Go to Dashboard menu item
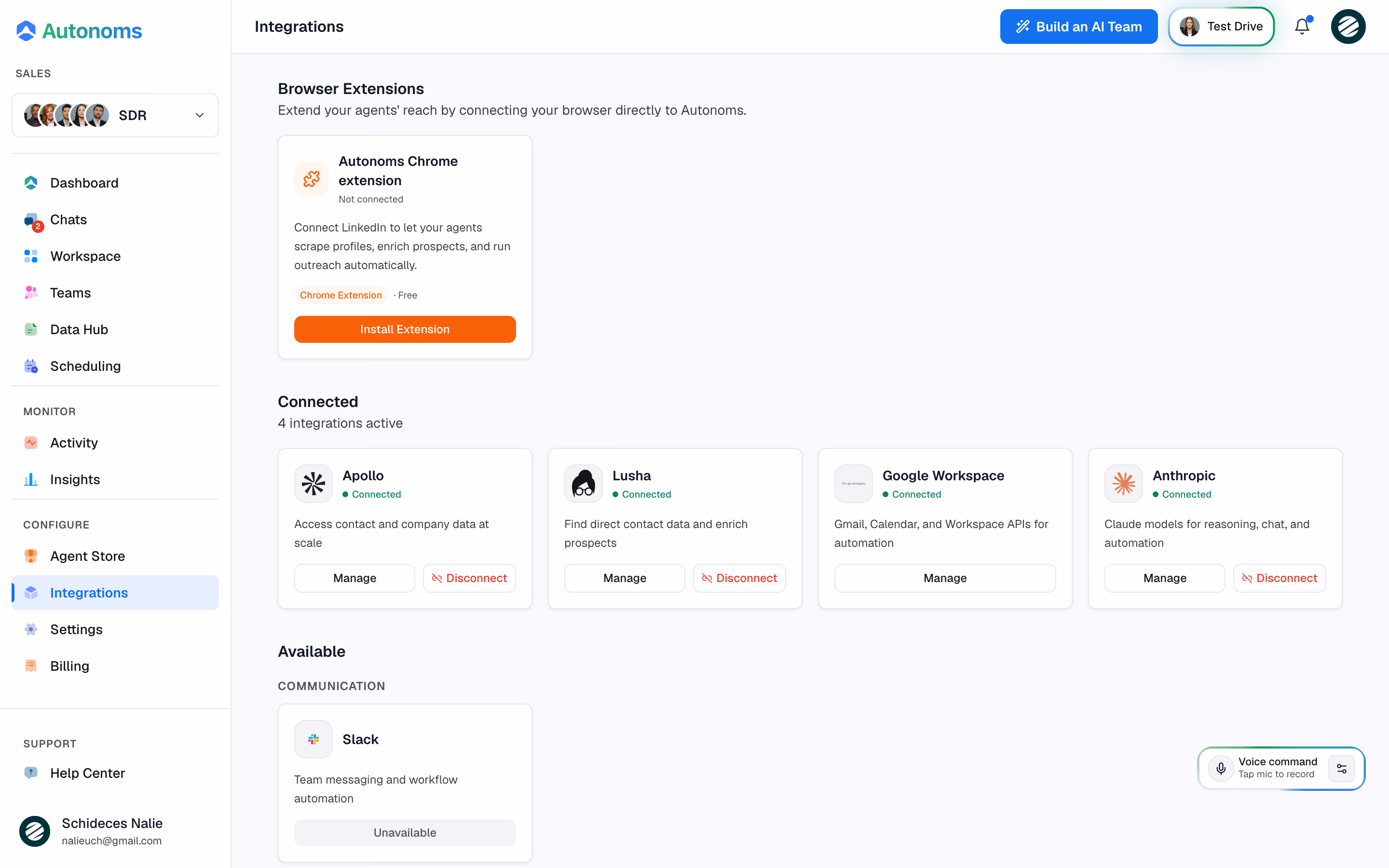 tap(115, 183)
